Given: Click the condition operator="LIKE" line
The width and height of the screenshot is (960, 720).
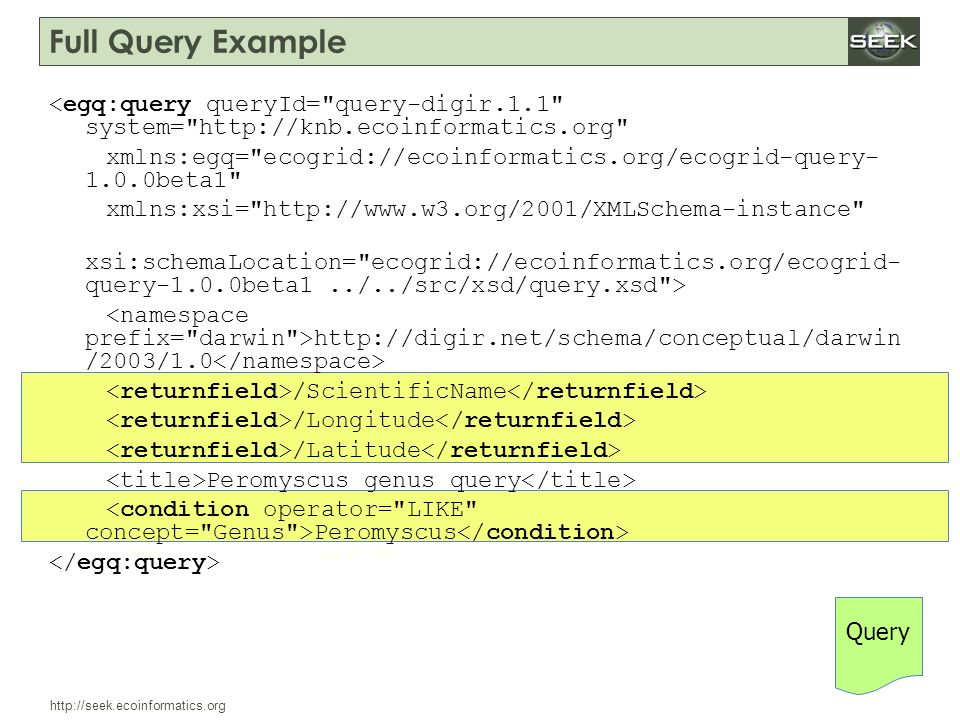Looking at the screenshot, I should (291, 509).
